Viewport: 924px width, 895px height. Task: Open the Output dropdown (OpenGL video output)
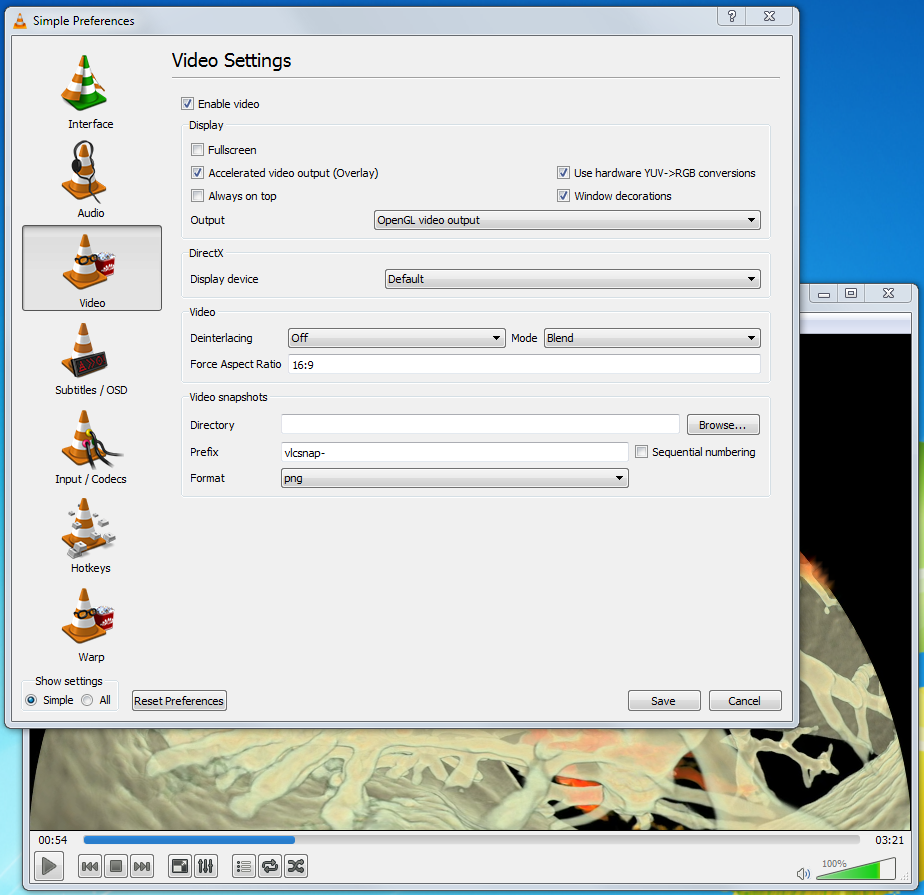click(x=567, y=220)
